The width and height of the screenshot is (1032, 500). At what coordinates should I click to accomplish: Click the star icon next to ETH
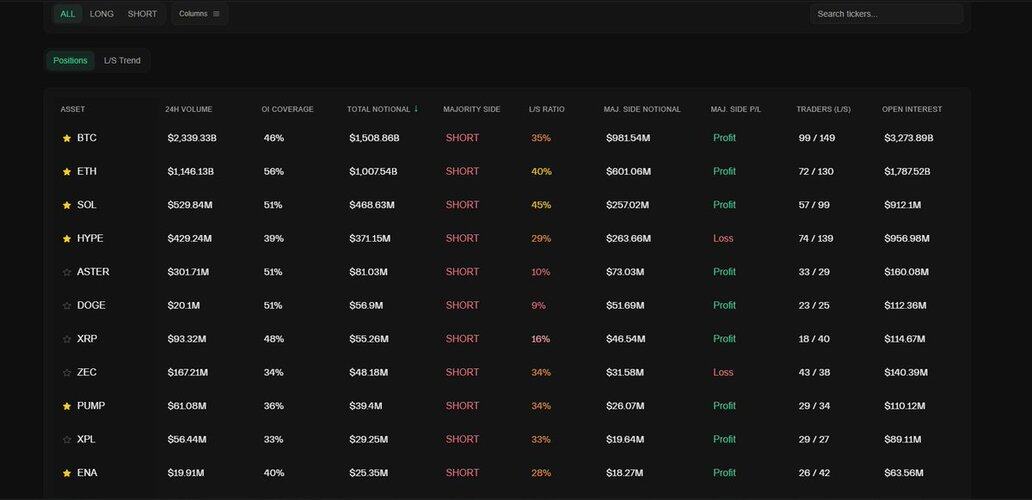pyautogui.click(x=67, y=172)
